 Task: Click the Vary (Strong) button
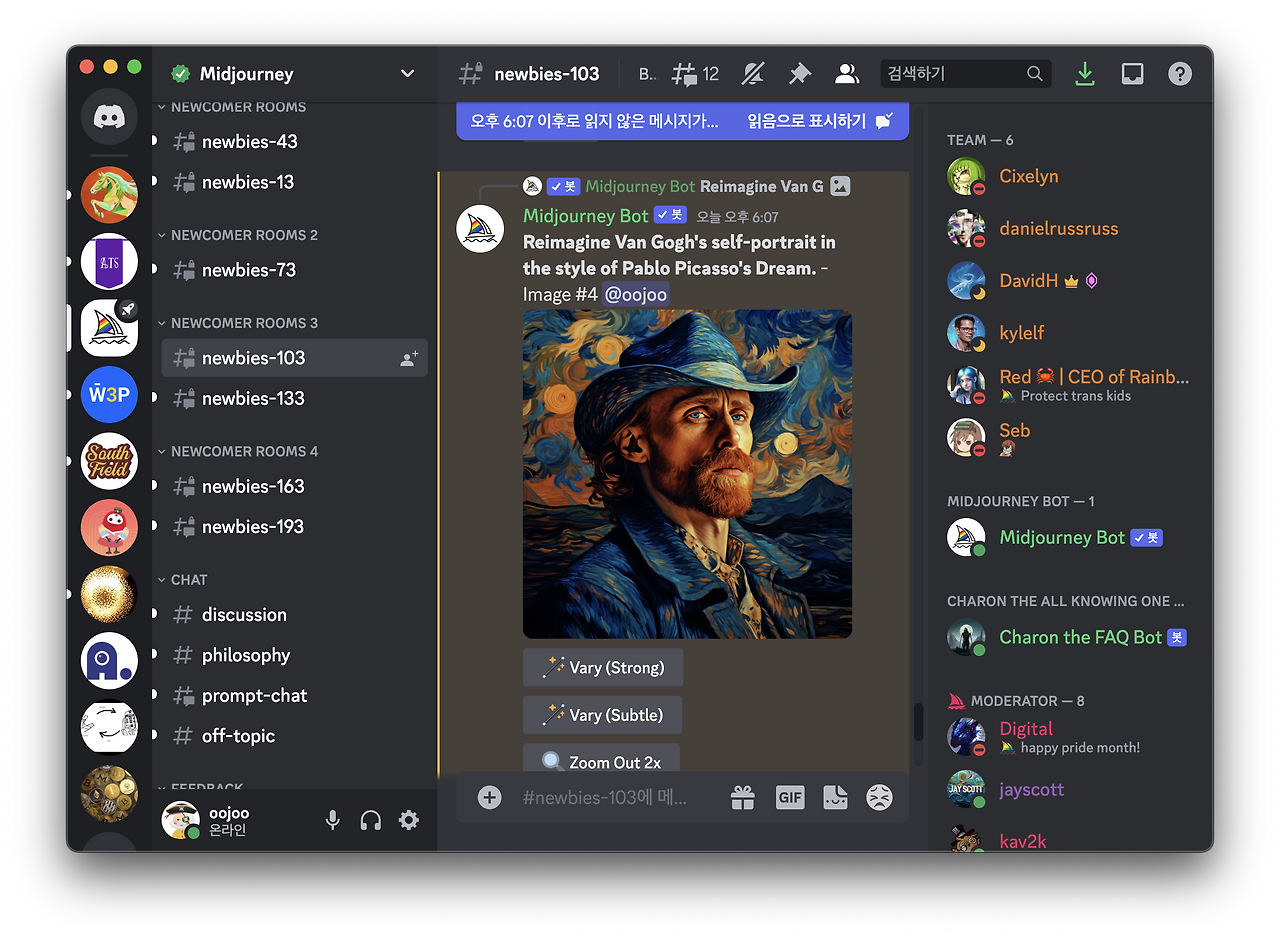[602, 668]
